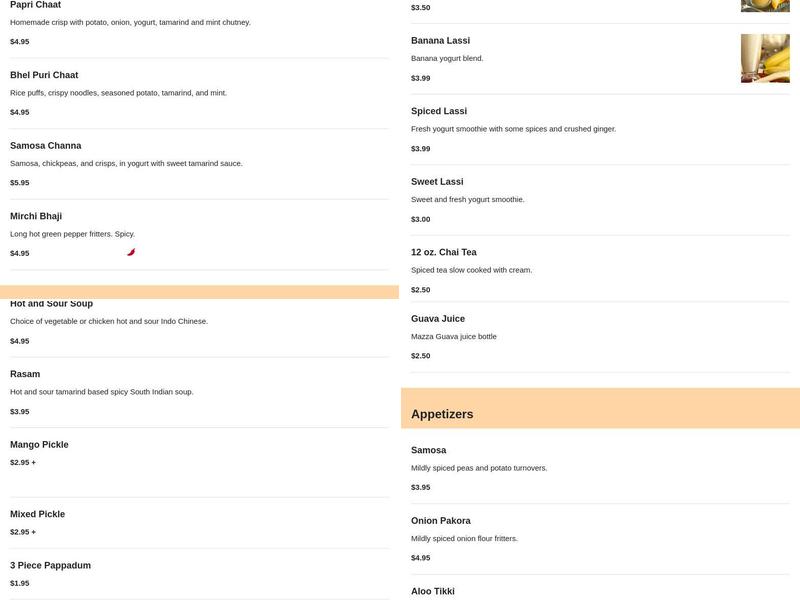Choose the 12 oz. Chai Tea
The image size is (800, 600).
(x=444, y=252)
